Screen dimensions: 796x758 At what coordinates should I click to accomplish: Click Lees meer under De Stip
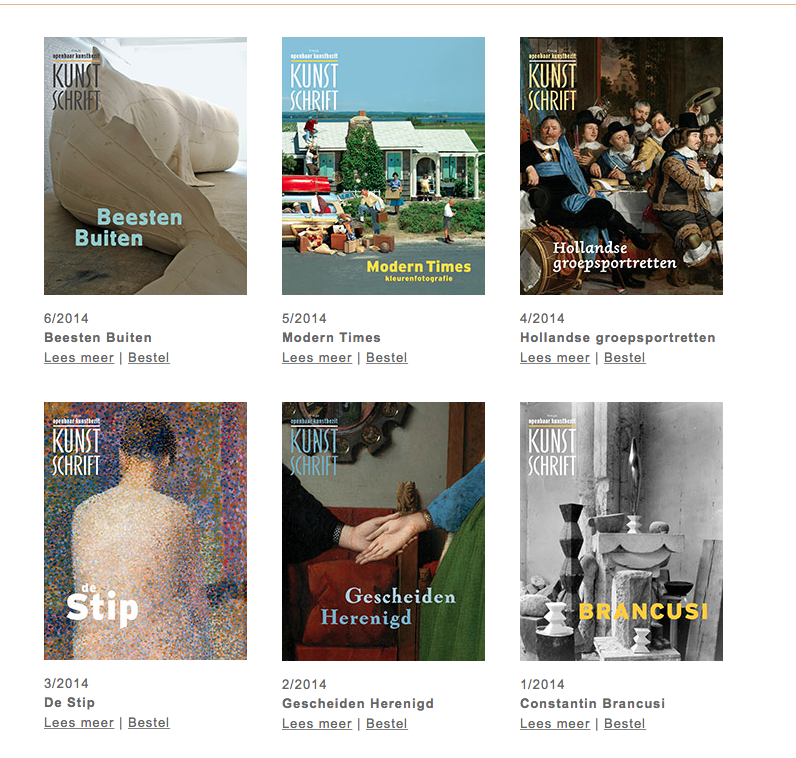tap(79, 722)
